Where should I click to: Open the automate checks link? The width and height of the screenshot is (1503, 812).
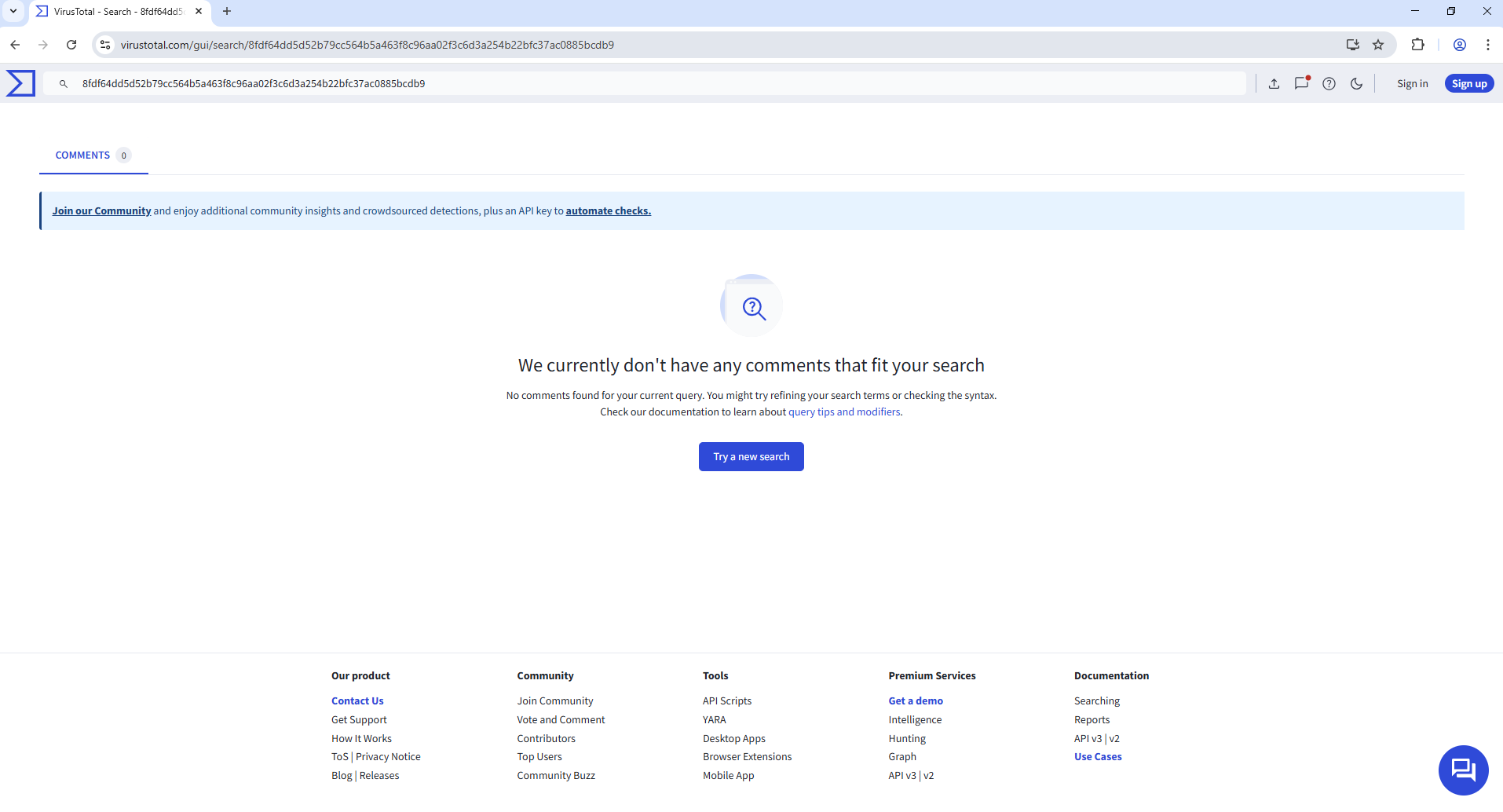(609, 211)
